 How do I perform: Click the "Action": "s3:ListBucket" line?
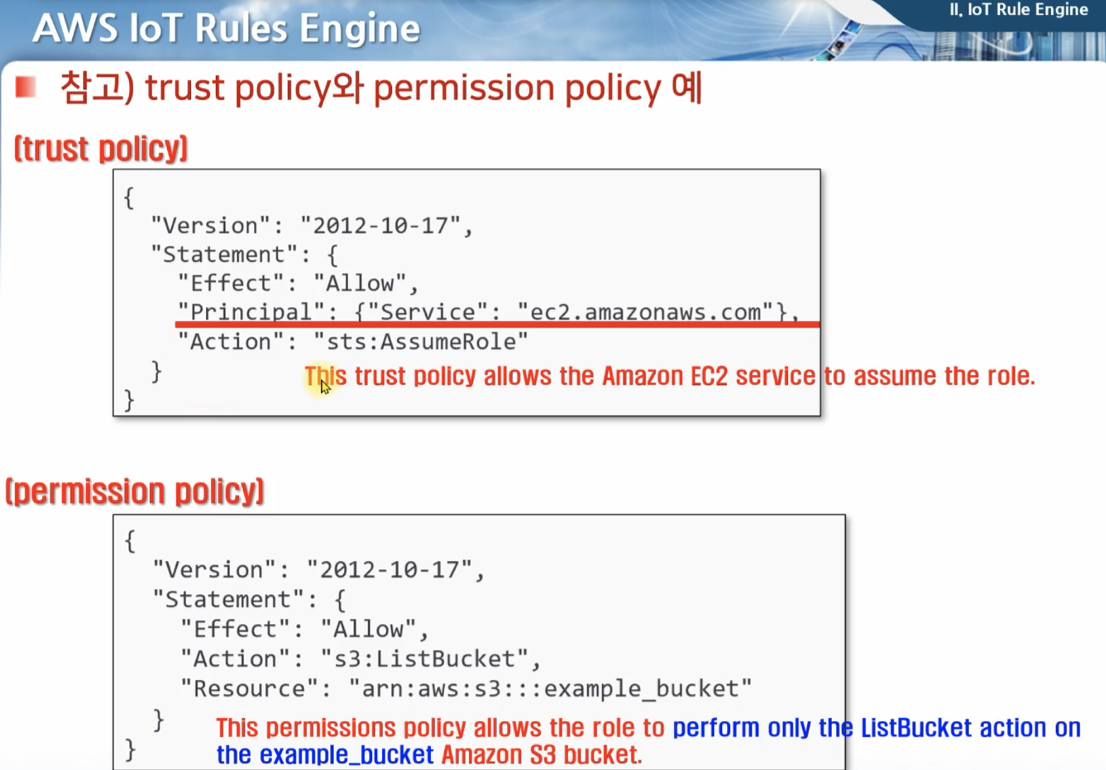(360, 659)
